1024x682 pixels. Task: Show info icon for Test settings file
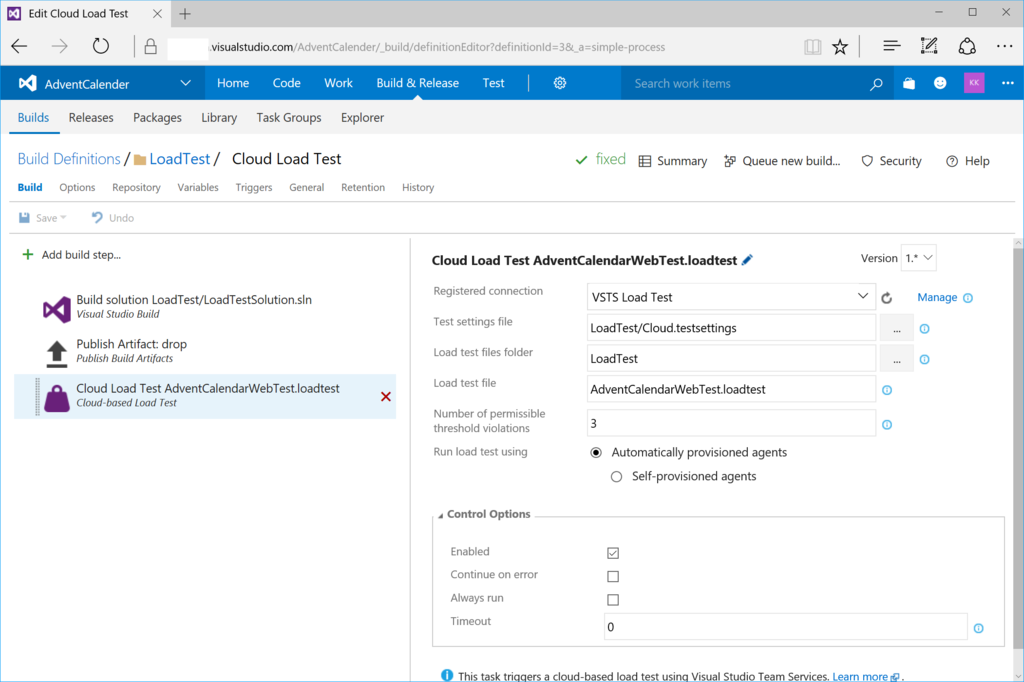(924, 329)
